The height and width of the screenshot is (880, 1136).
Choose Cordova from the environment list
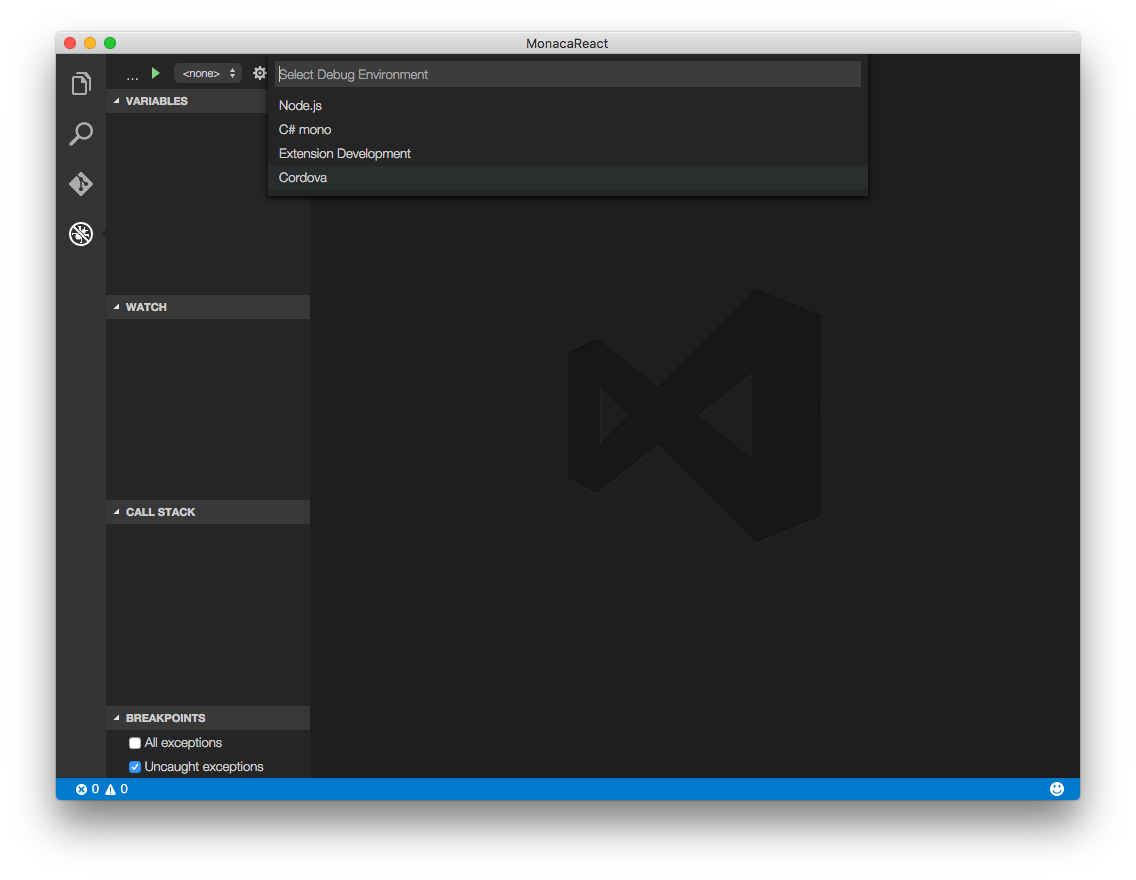pyautogui.click(x=303, y=178)
